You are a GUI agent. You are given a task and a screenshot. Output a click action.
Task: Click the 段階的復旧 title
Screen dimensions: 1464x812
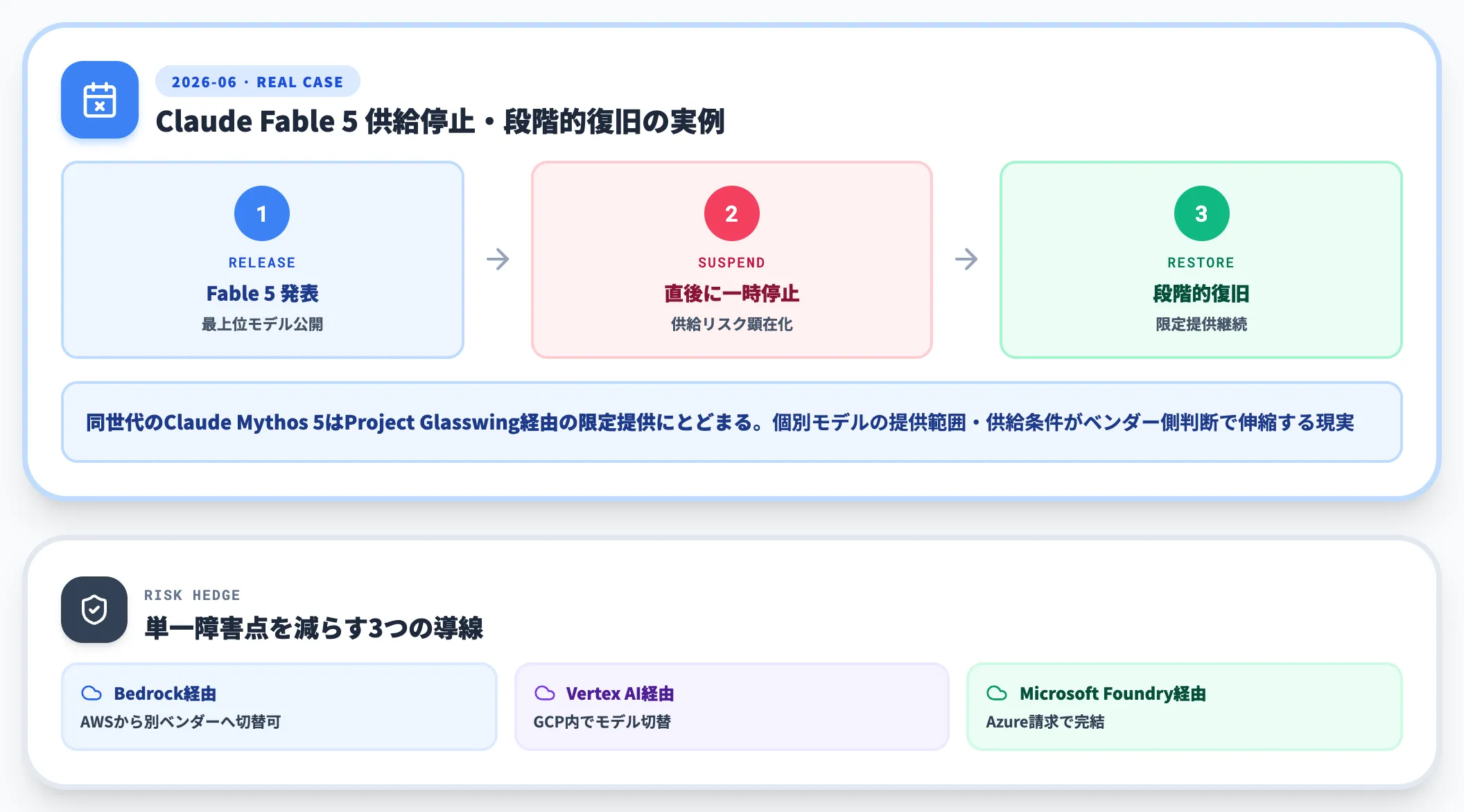pyautogui.click(x=1201, y=294)
